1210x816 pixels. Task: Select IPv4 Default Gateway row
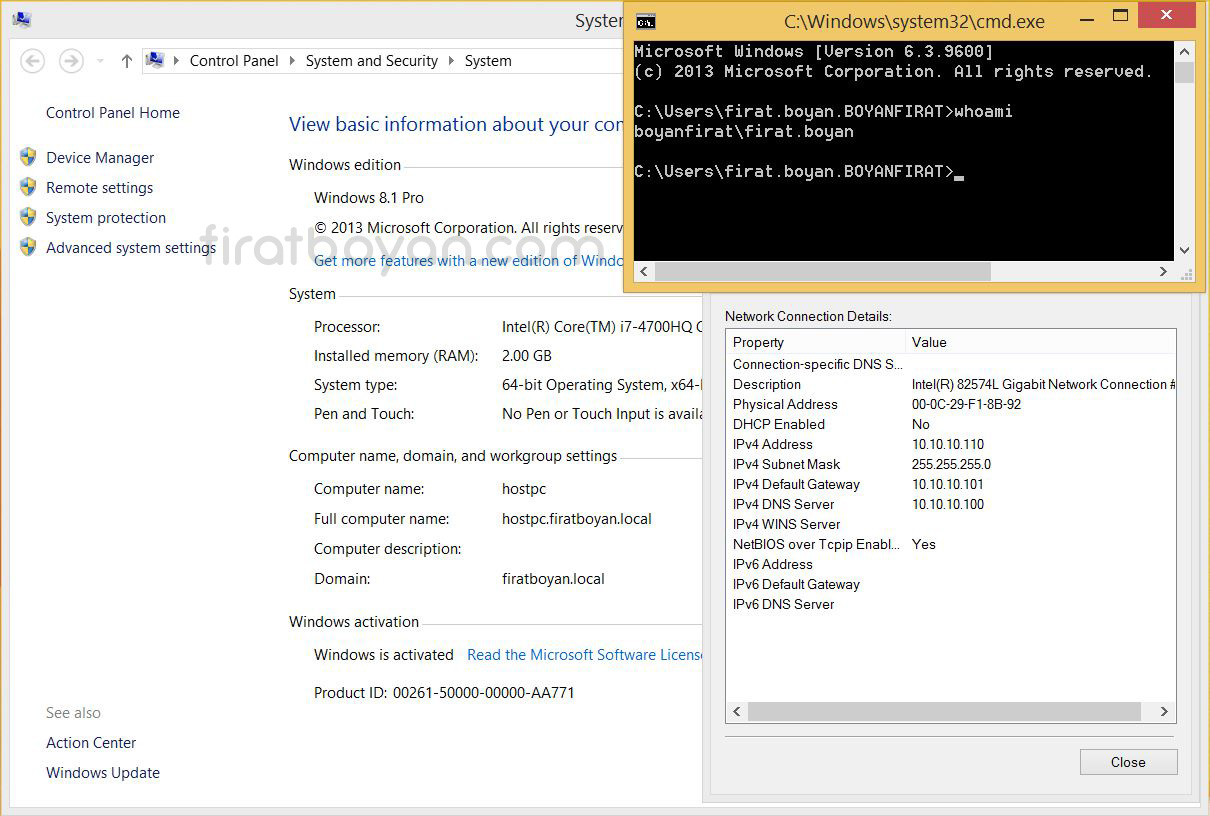click(951, 484)
